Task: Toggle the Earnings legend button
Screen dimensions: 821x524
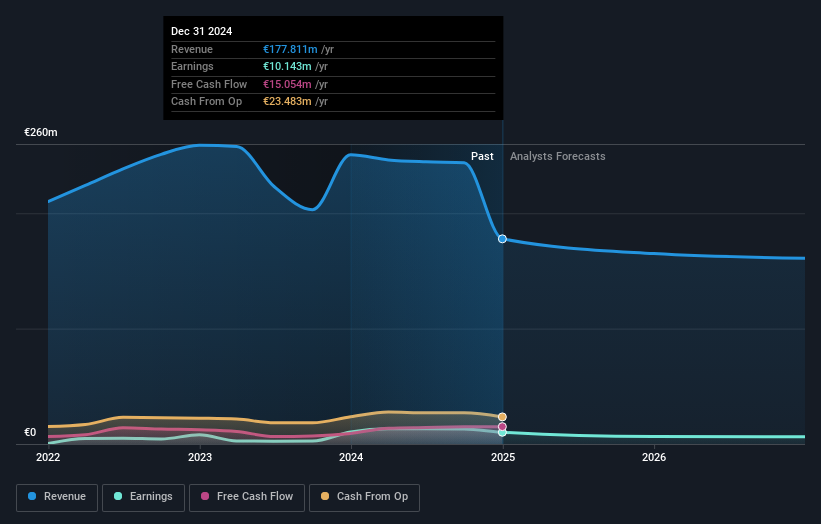Action: click(x=143, y=497)
